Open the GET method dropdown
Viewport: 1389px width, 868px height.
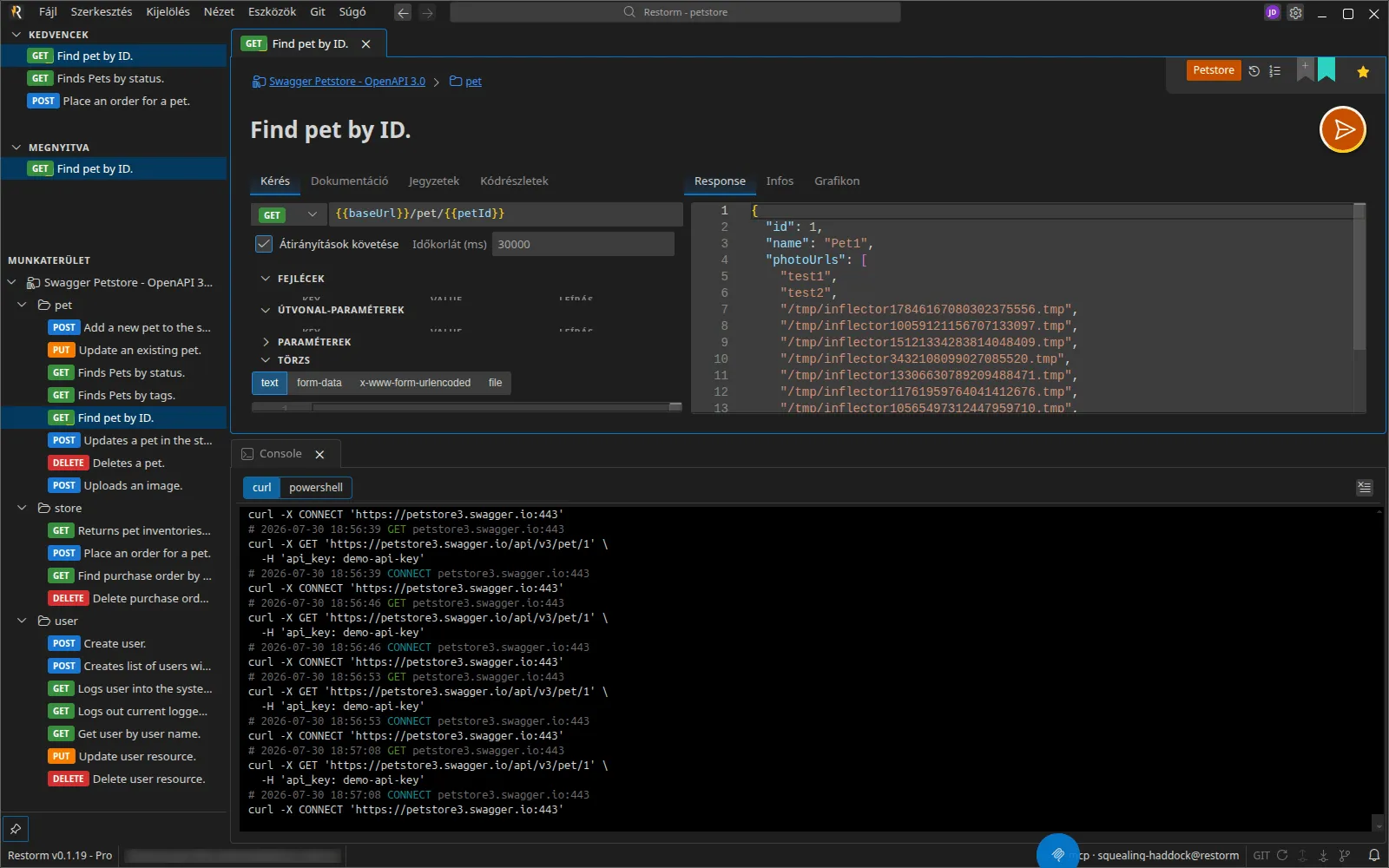289,214
